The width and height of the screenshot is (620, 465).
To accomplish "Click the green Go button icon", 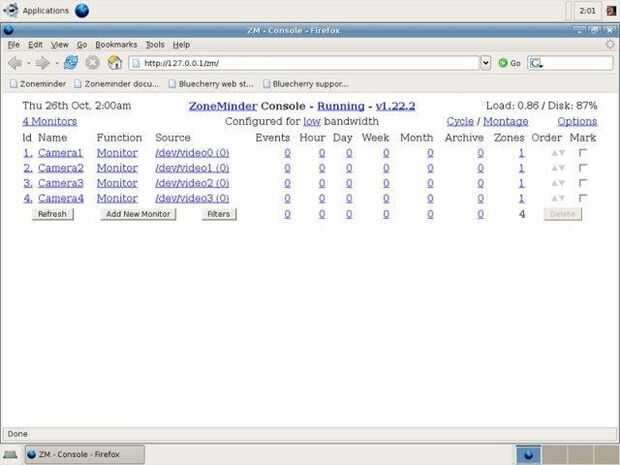I will coord(503,63).
